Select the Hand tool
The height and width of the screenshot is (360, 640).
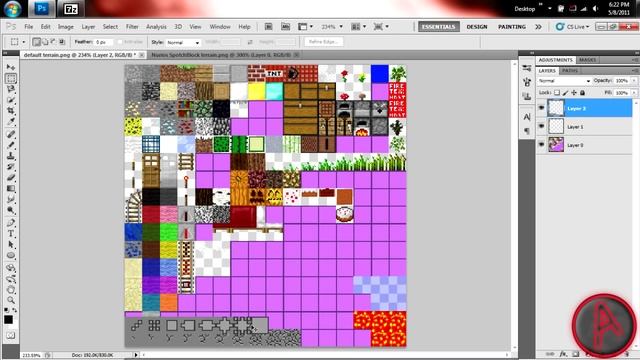coord(11,289)
